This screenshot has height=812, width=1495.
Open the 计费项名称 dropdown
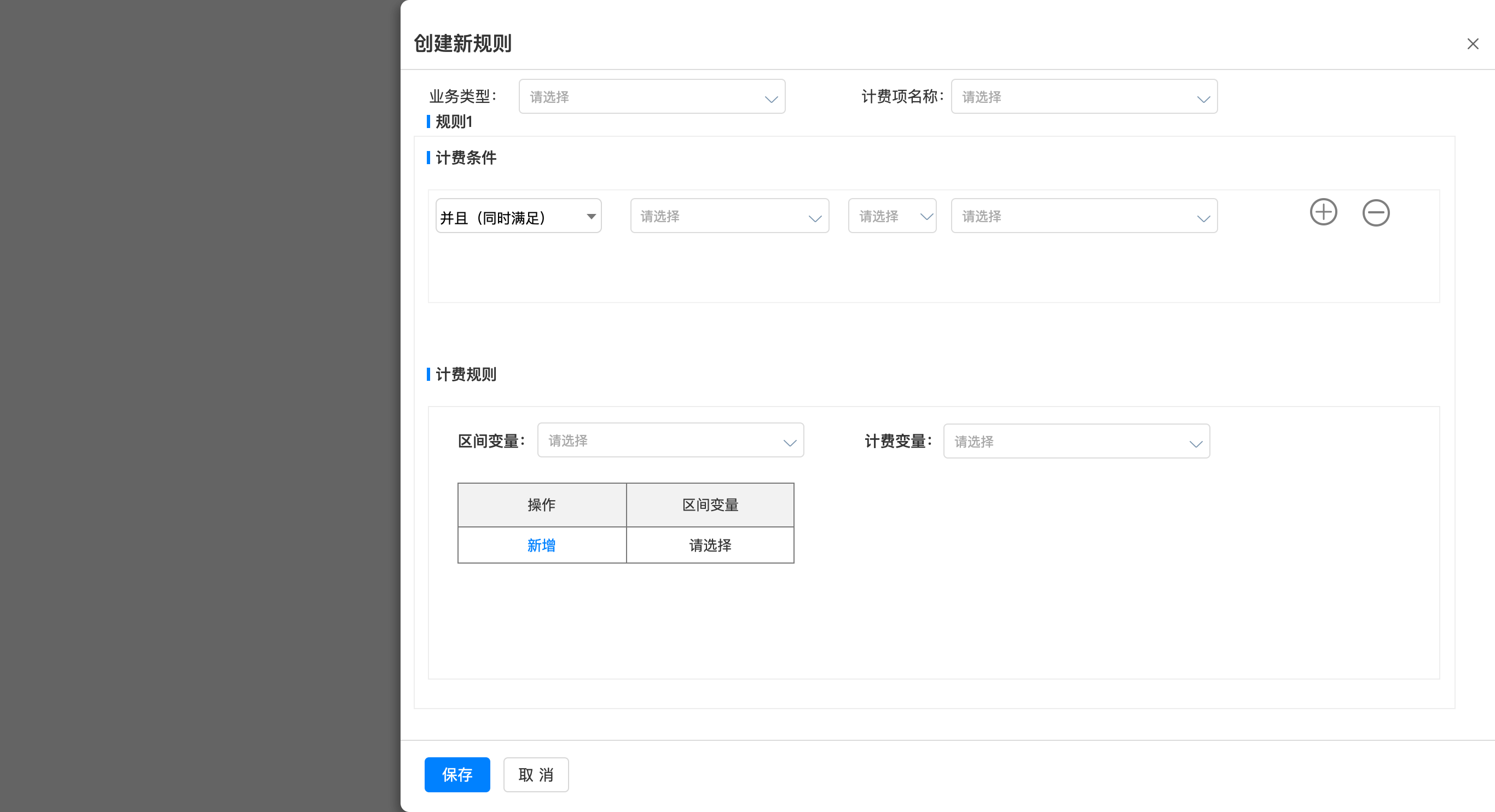coord(1084,96)
